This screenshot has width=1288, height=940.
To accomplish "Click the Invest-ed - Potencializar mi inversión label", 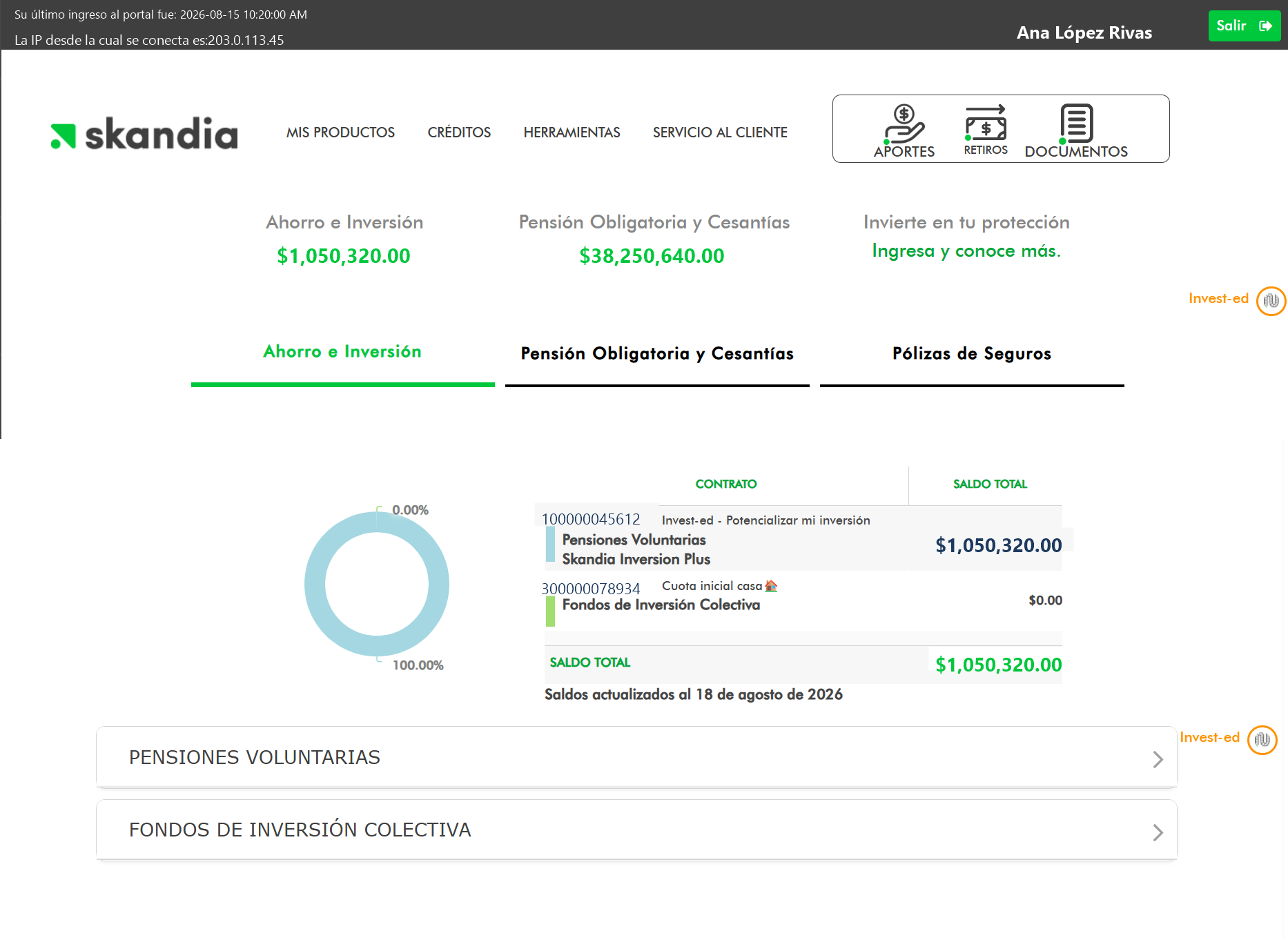I will 765,520.
